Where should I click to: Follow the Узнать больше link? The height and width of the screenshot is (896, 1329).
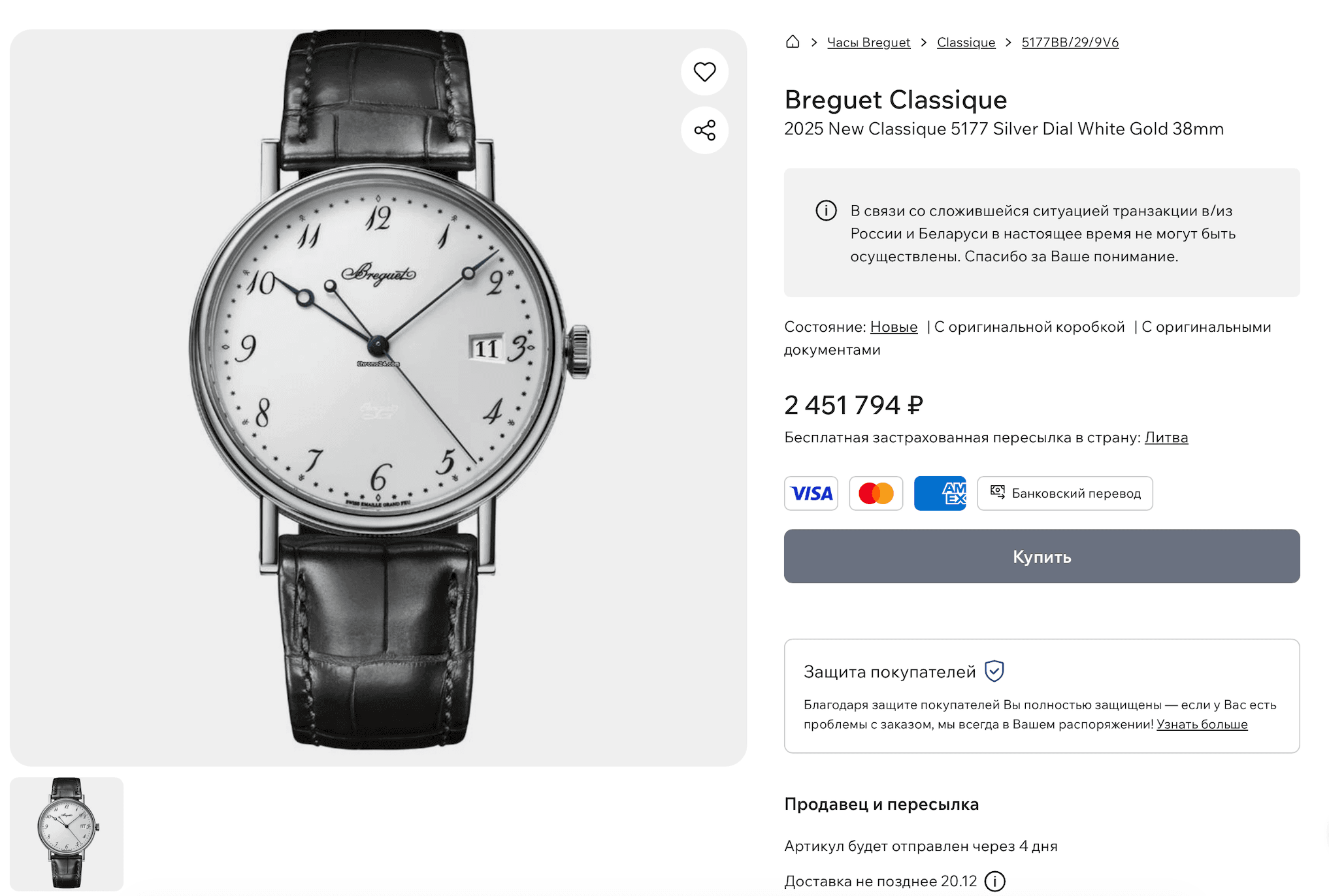tap(1202, 724)
